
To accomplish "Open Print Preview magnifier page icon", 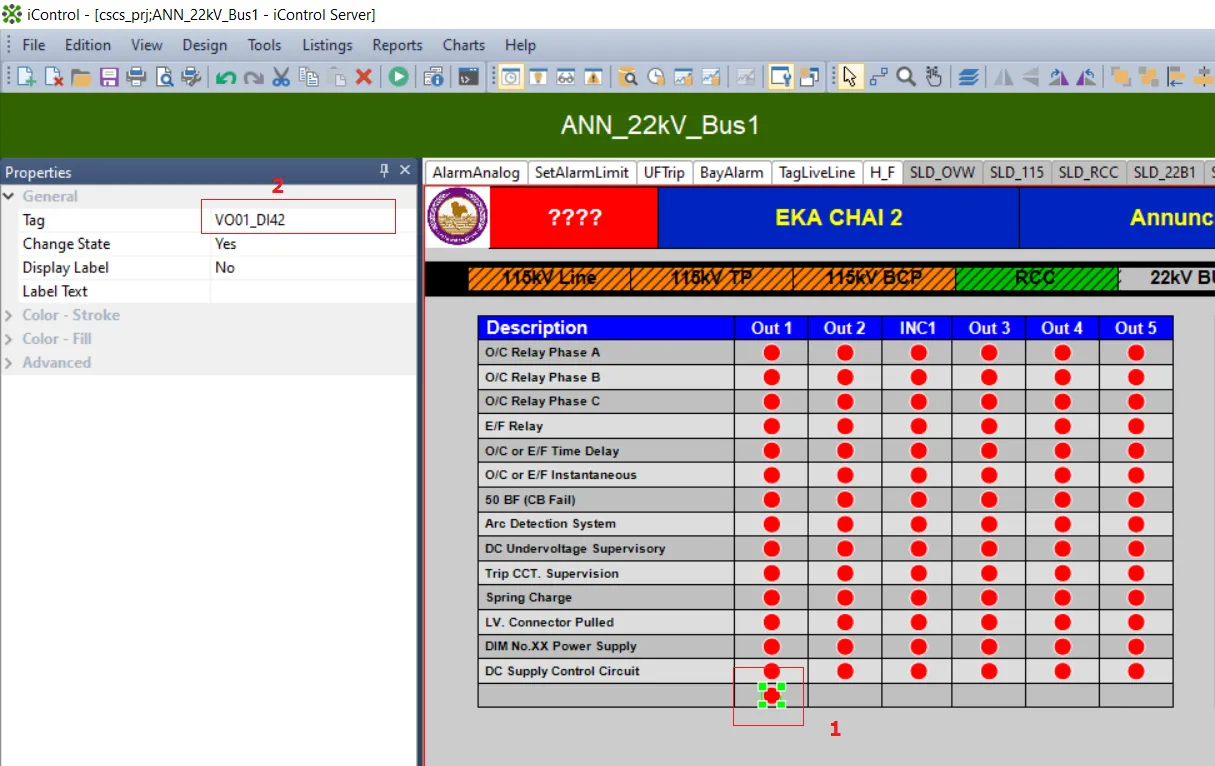I will click(164, 77).
